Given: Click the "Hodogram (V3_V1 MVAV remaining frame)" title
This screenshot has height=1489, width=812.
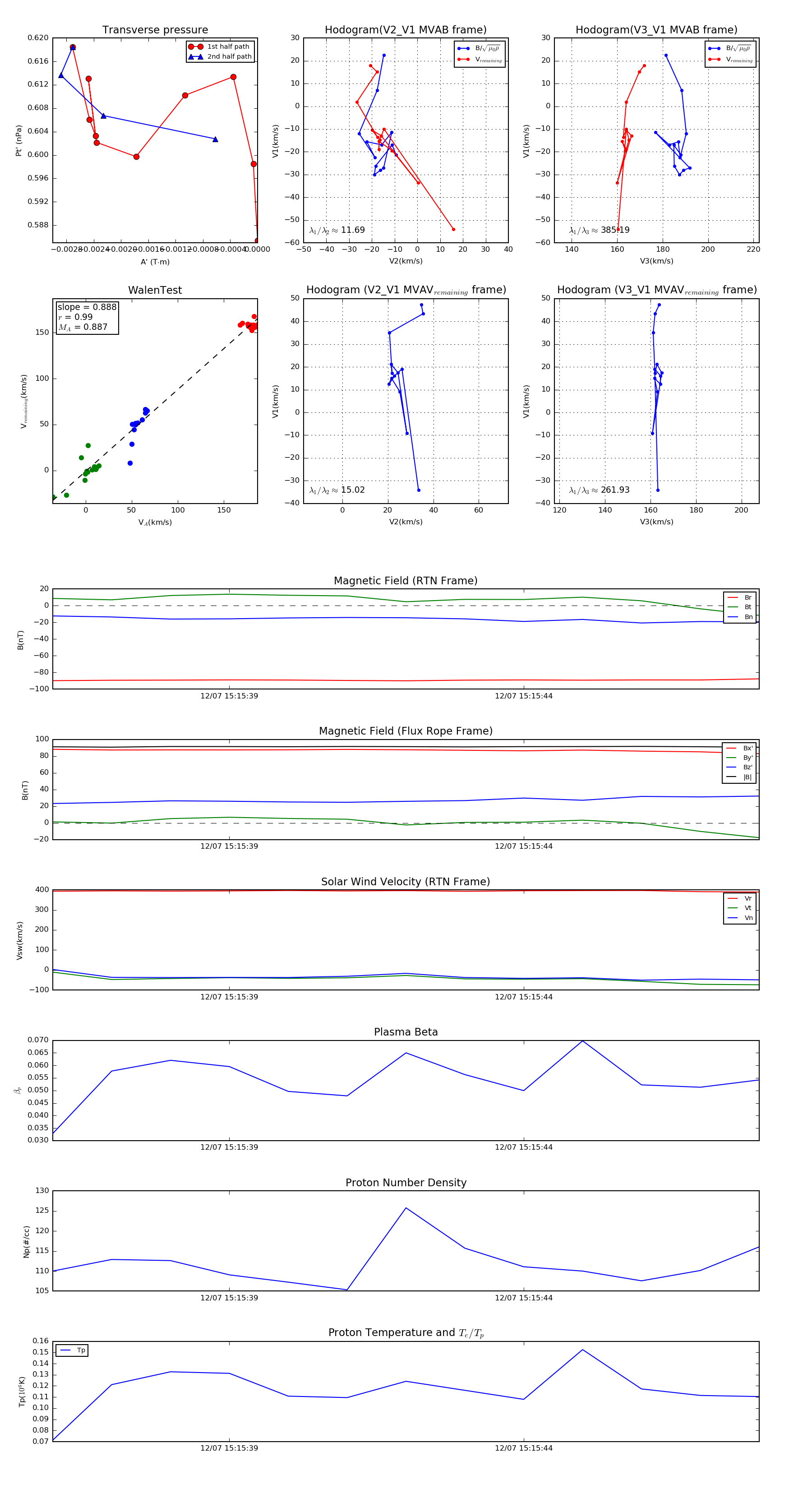Looking at the screenshot, I should tap(656, 290).
